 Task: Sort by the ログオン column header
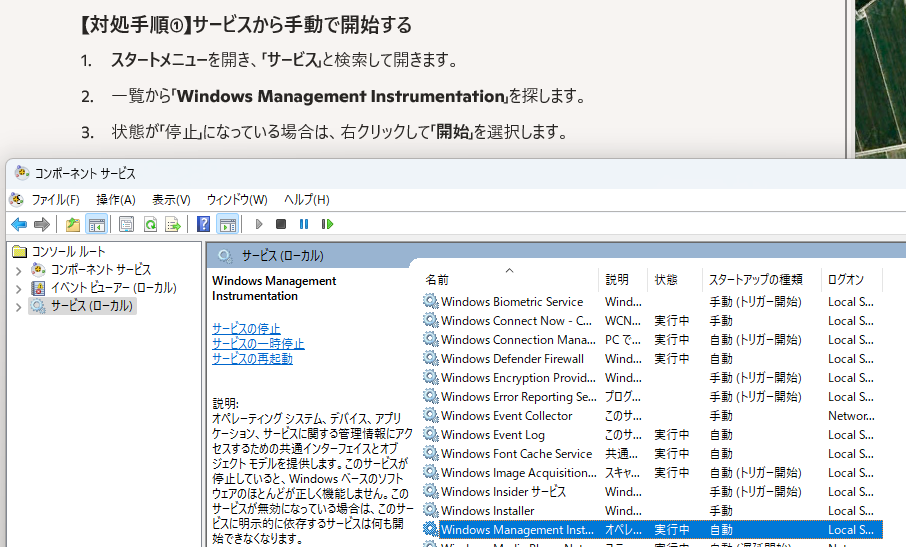pos(852,280)
